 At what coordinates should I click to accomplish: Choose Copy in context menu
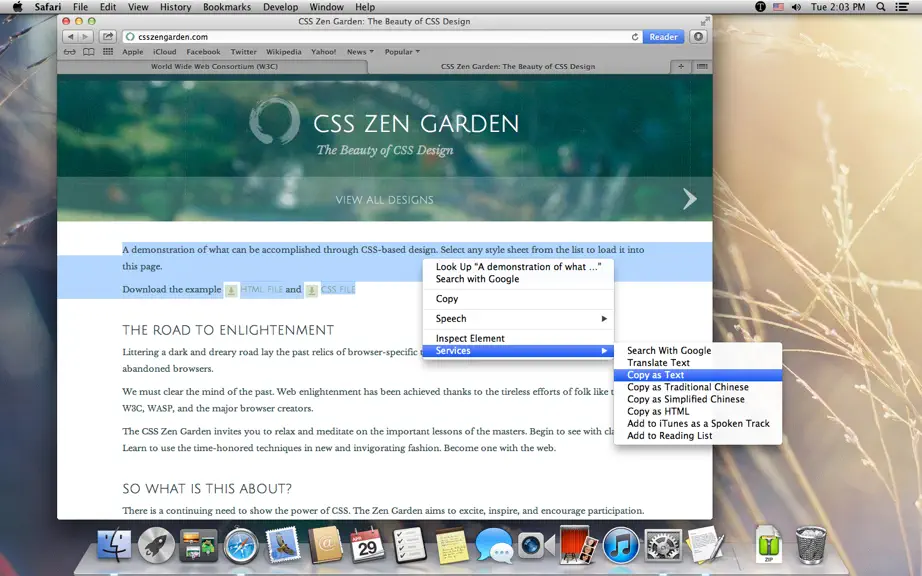[x=518, y=299]
